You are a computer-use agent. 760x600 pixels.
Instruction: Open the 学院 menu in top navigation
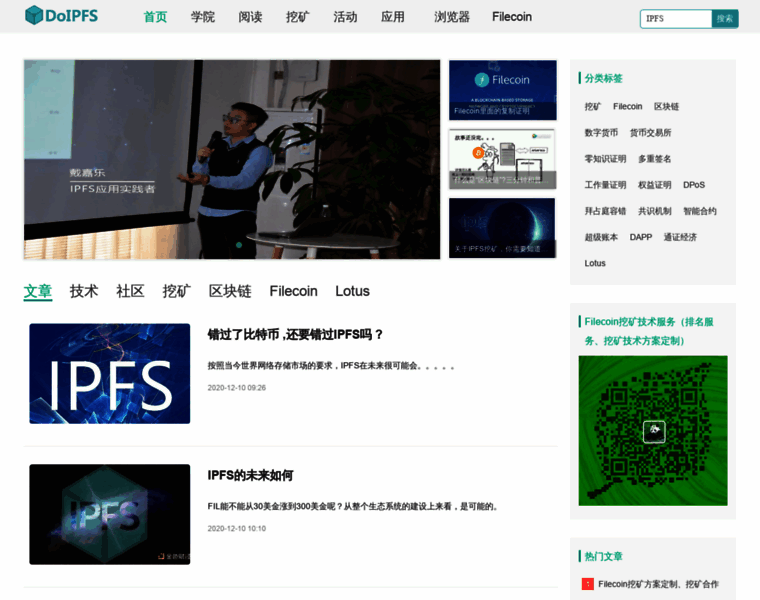coord(203,17)
